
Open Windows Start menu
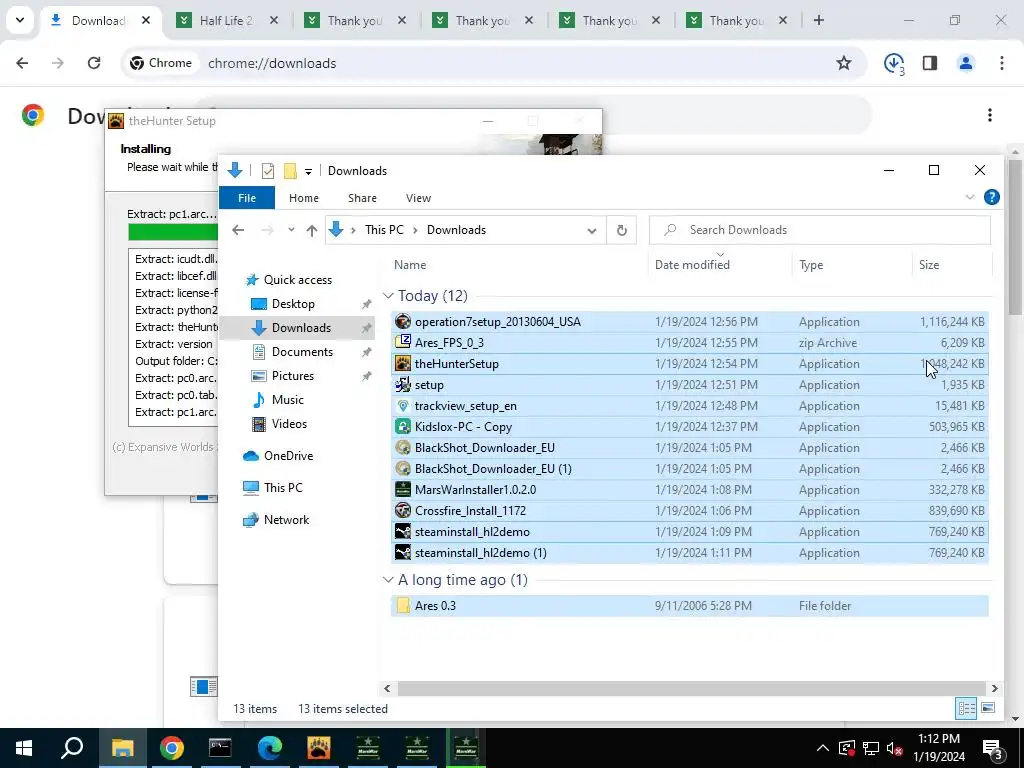point(24,748)
